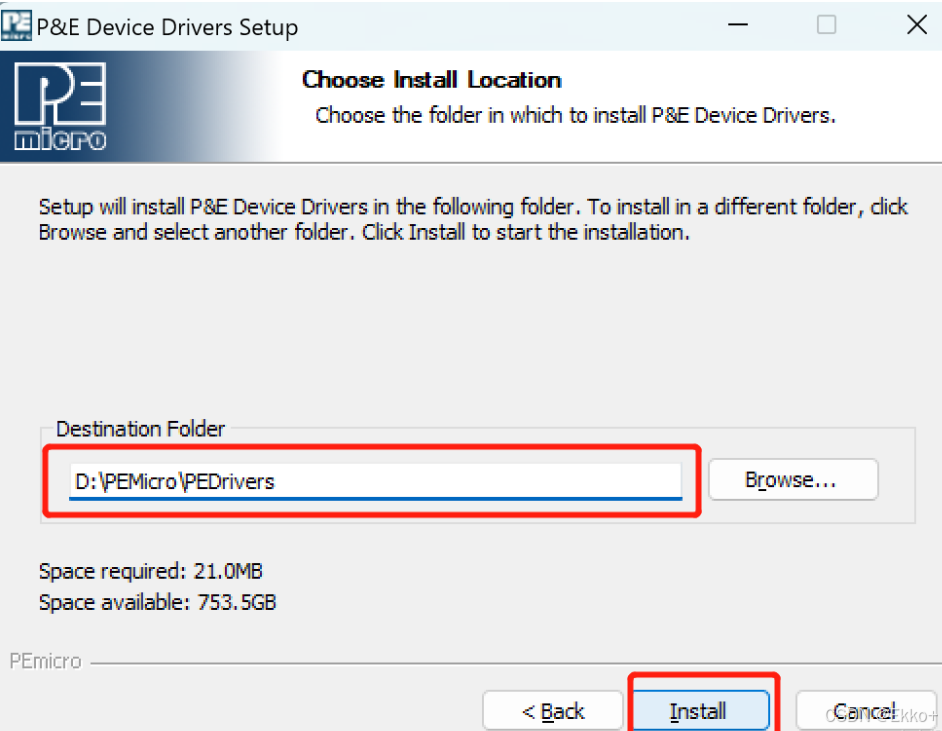
Task: Click the 'Destination Folder' group label
Action: tap(140, 429)
